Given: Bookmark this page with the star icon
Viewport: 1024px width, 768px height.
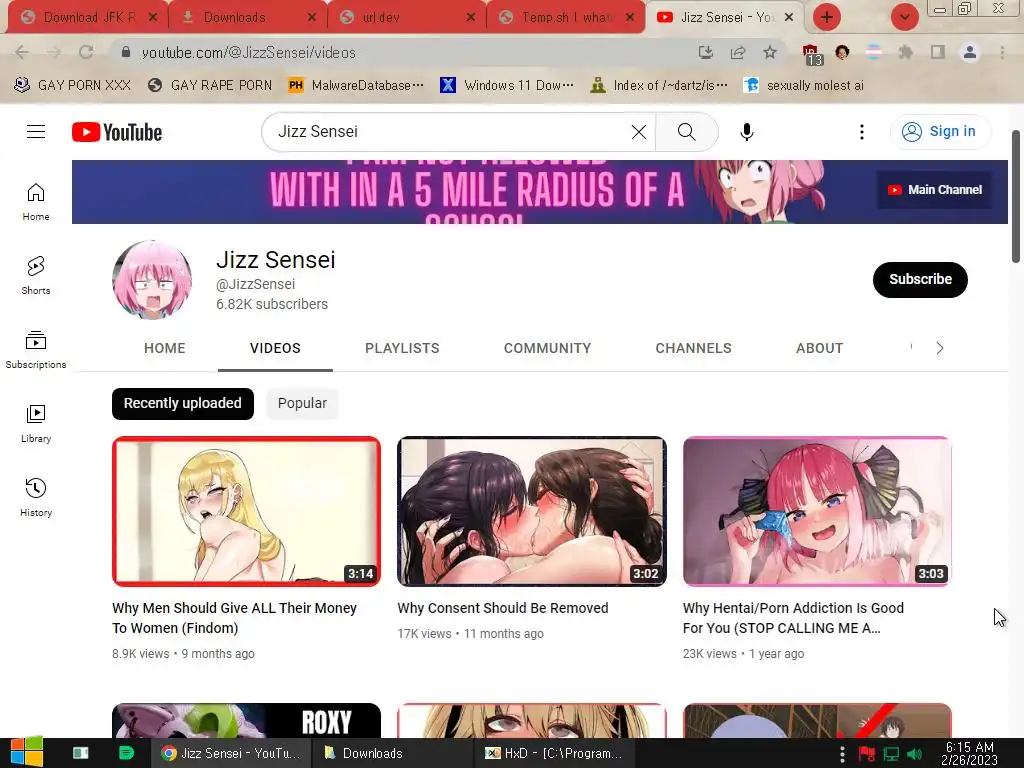Looking at the screenshot, I should click(x=770, y=52).
